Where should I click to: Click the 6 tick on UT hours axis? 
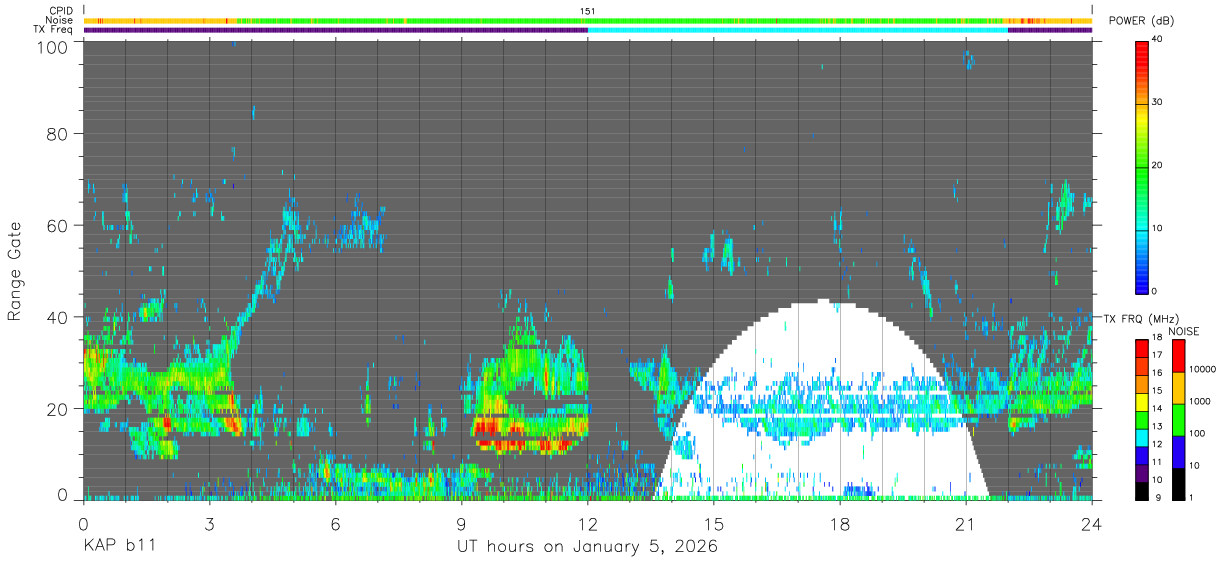click(x=335, y=523)
